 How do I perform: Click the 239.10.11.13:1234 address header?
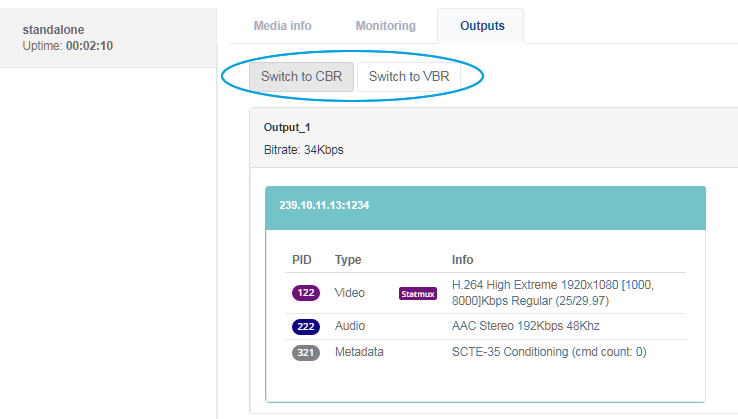click(x=327, y=204)
